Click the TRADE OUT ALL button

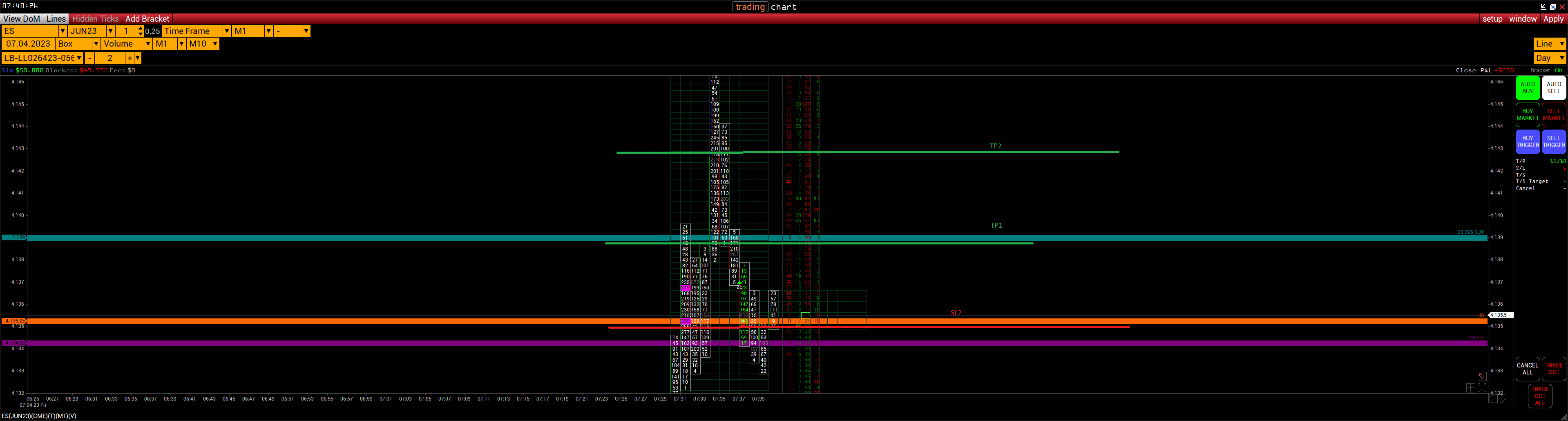click(1540, 395)
